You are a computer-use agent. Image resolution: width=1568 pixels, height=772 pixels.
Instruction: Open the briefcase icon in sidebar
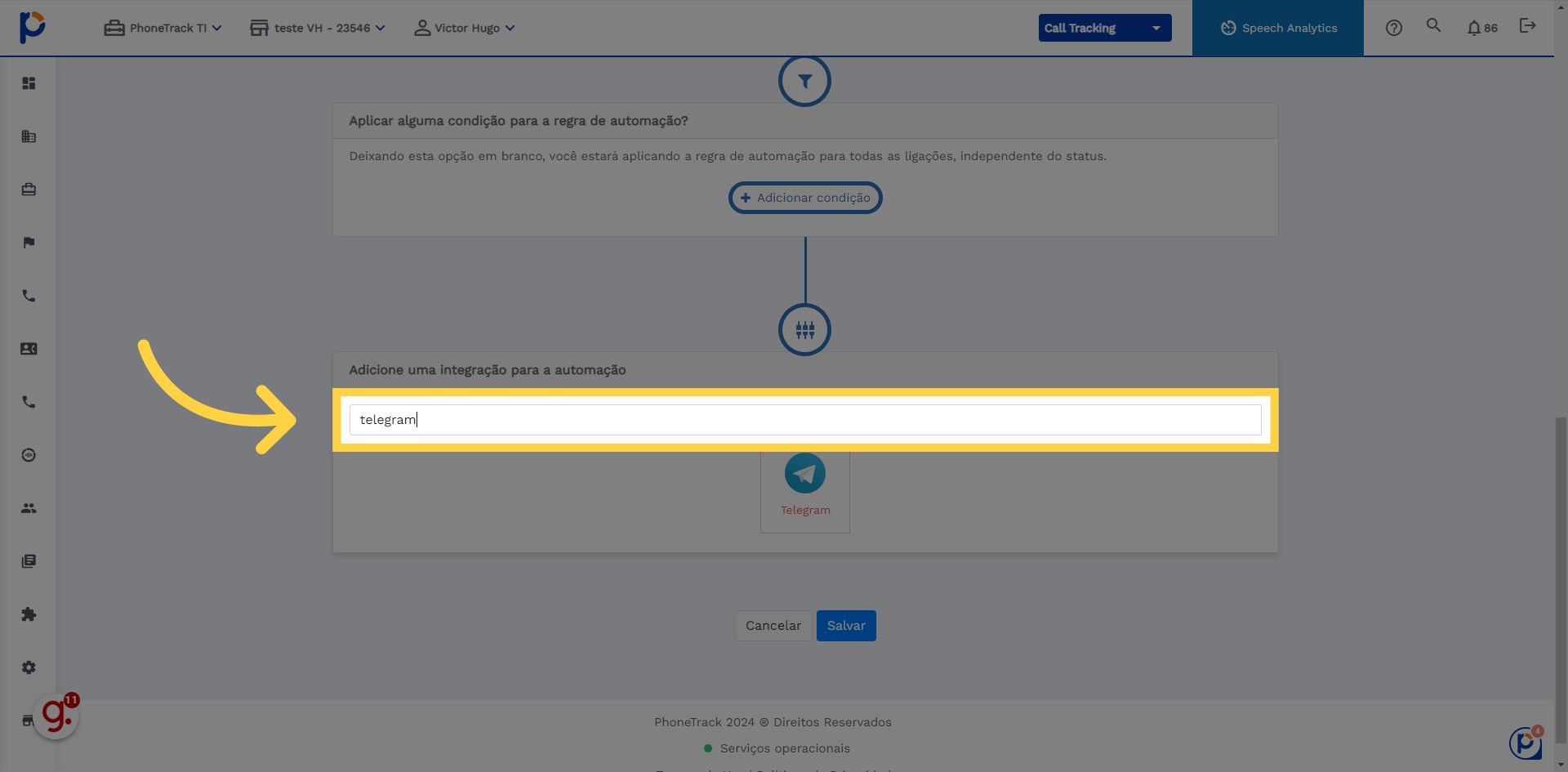point(29,190)
